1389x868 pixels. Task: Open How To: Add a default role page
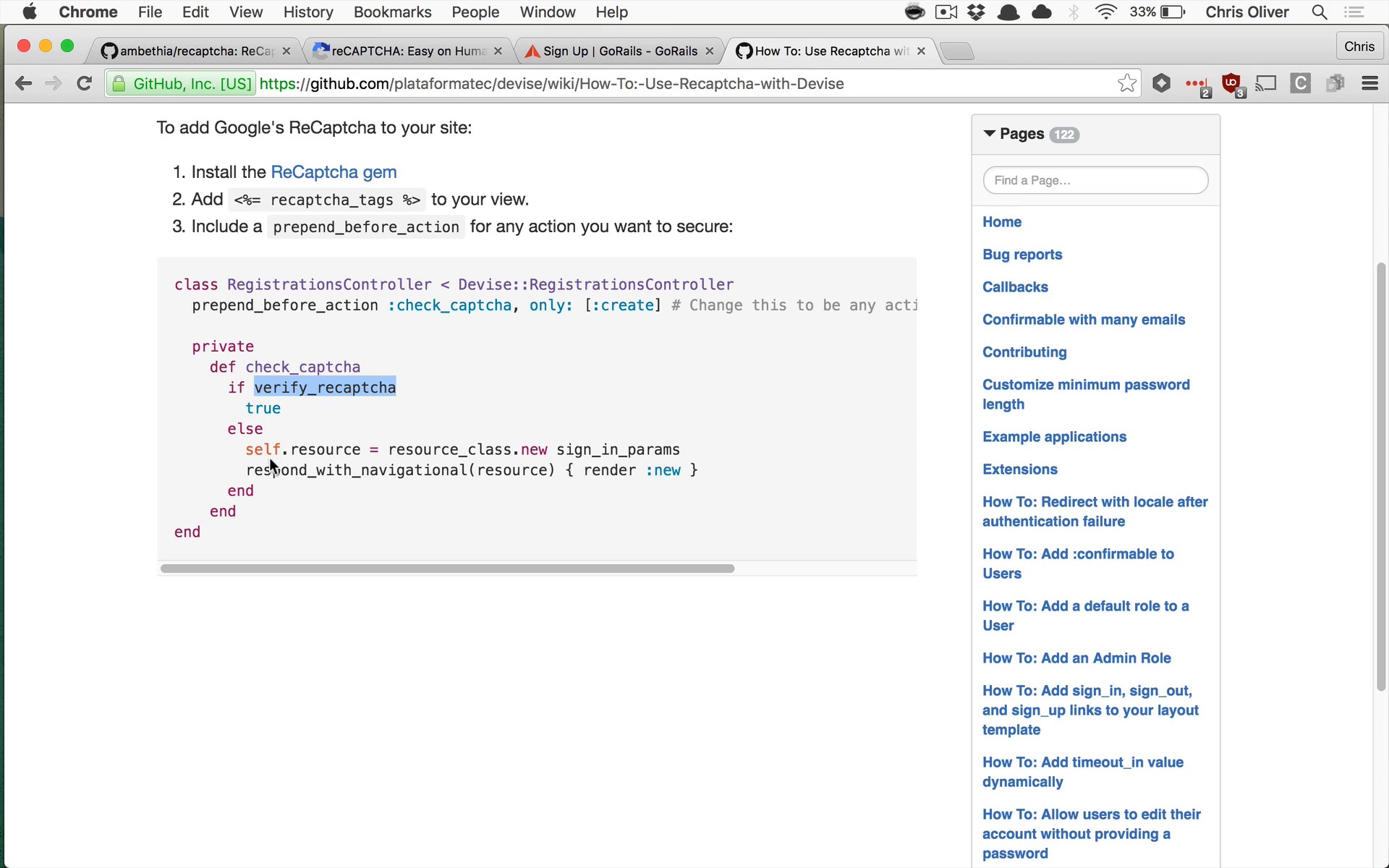[1085, 616]
